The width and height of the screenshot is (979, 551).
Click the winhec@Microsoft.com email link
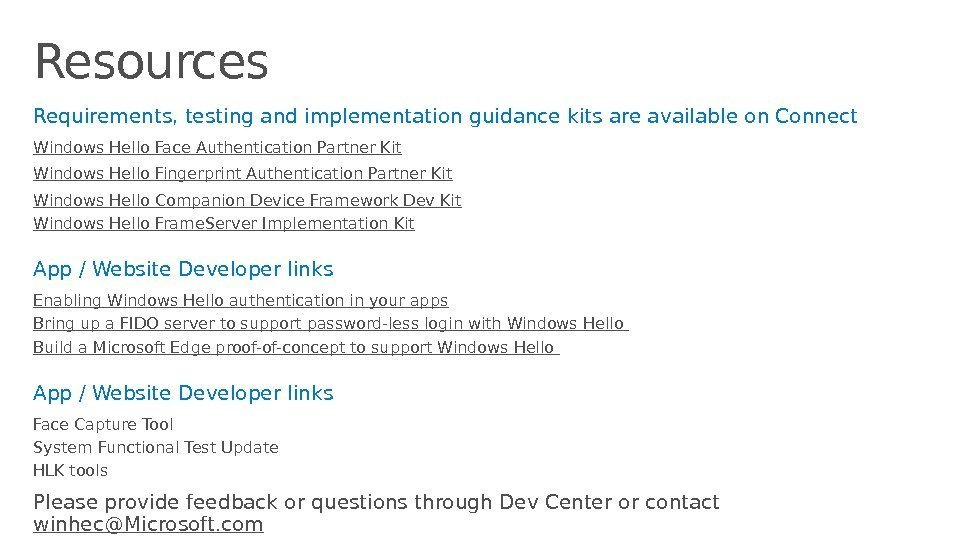pos(148,525)
